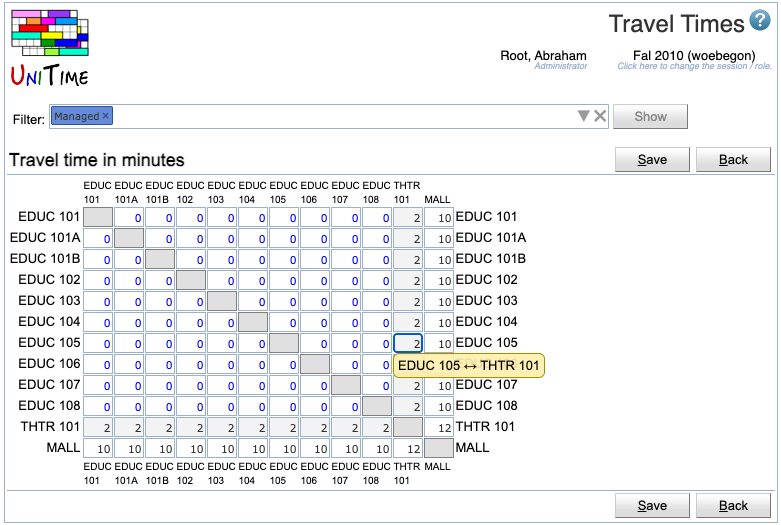
Task: Select the EDUC 108 to MALL cell
Action: pyautogui.click(x=439, y=406)
